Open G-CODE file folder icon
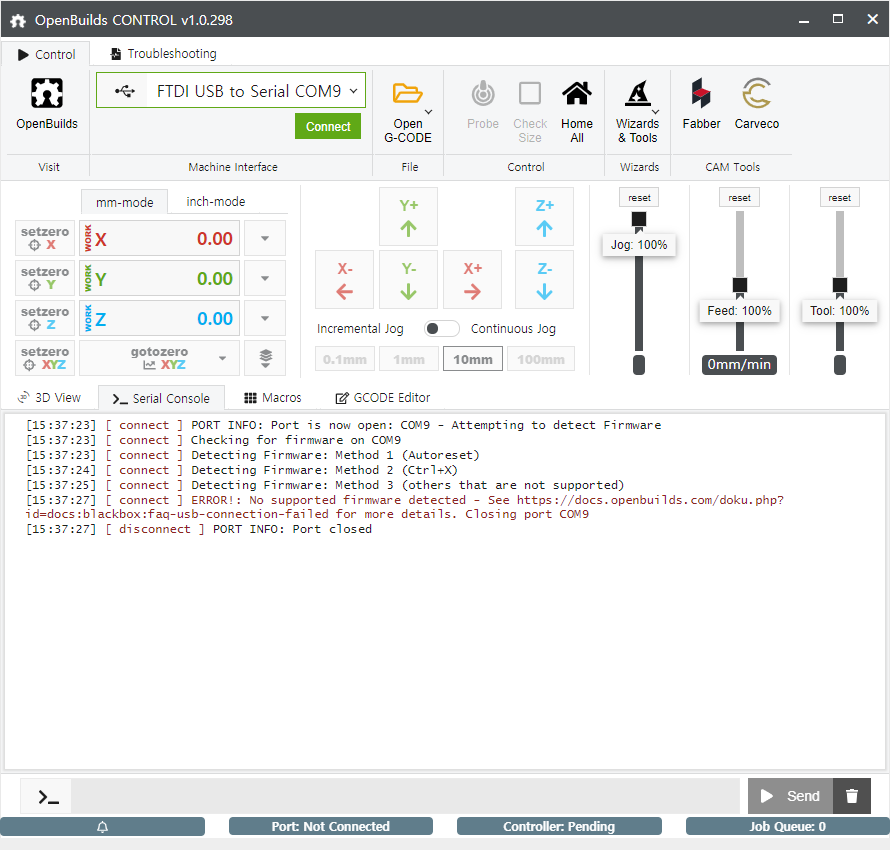This screenshot has height=850, width=890. (407, 93)
